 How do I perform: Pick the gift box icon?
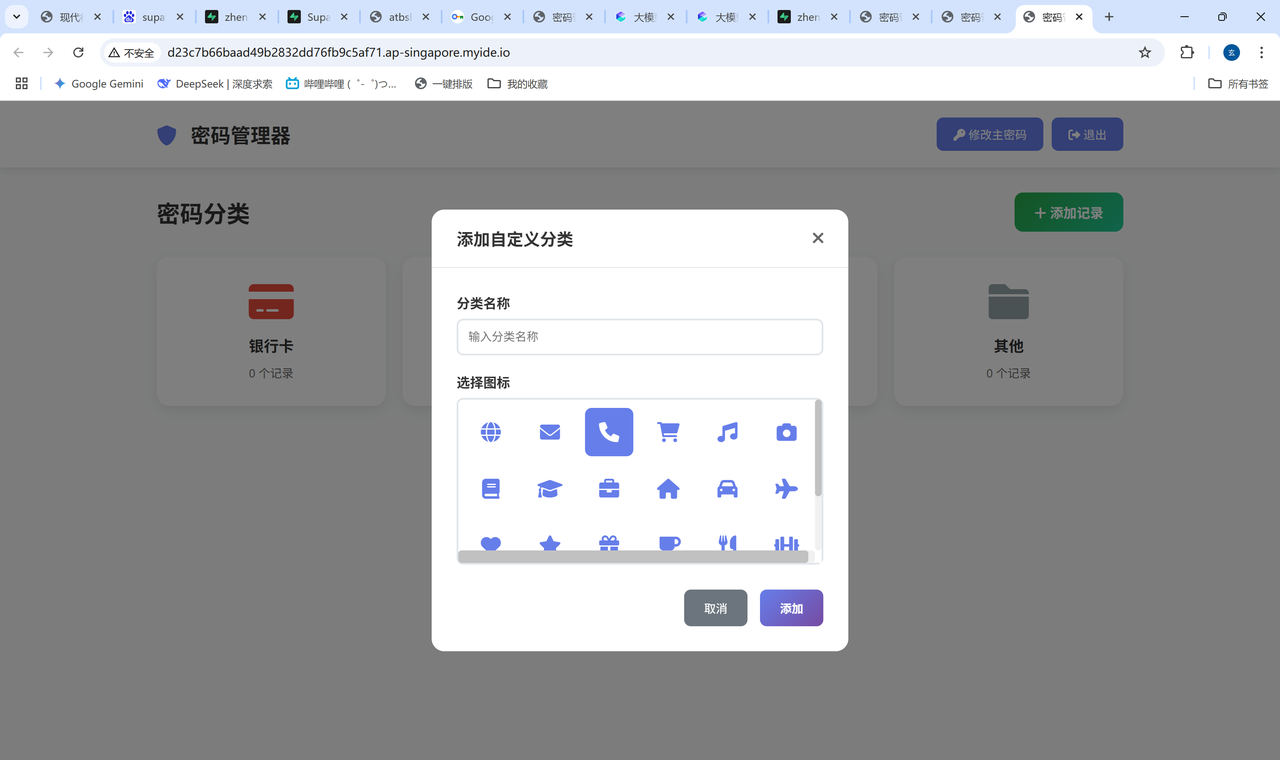[609, 543]
